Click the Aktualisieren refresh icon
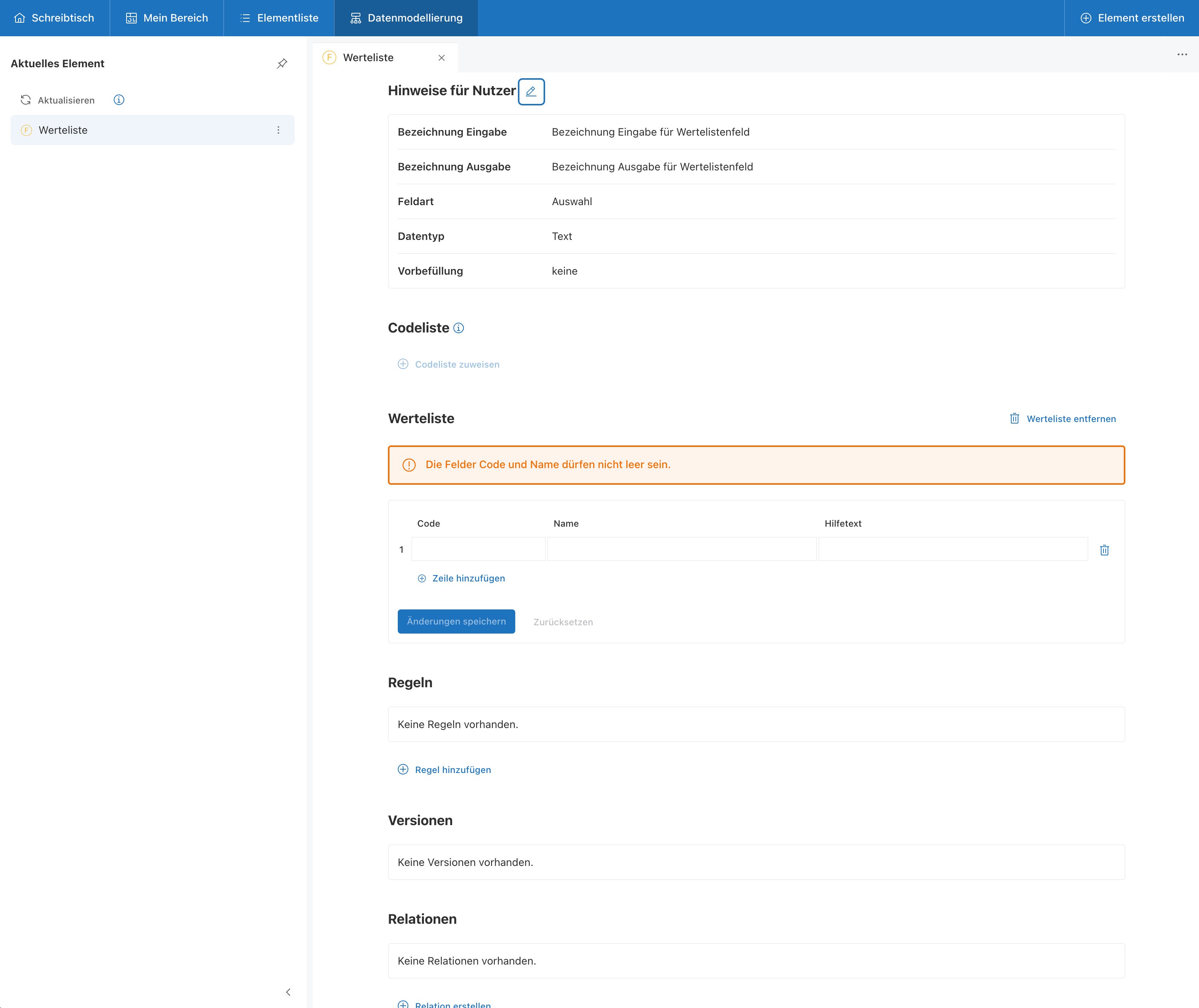1199x1008 pixels. pos(26,100)
